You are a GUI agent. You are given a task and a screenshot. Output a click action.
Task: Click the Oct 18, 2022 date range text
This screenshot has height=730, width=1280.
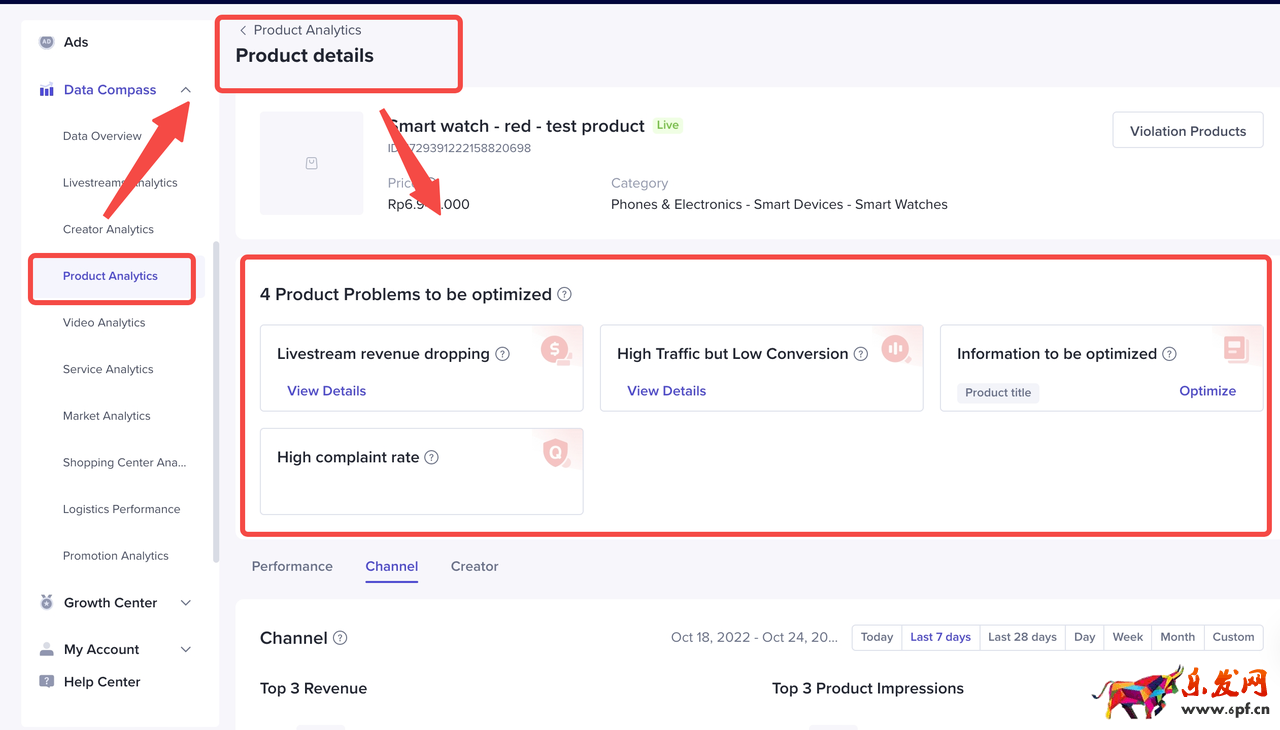755,637
